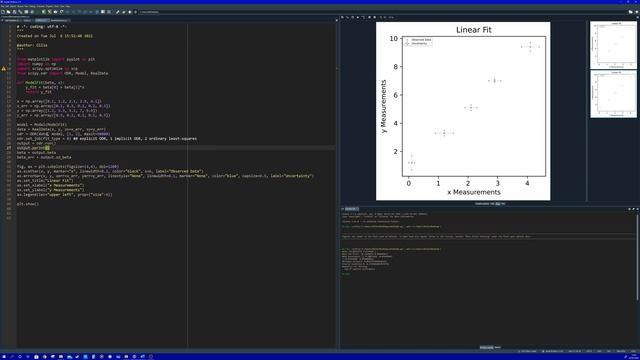Switch to the IPython console bottom tab
Viewport: 640px width, 360px height.
pyautogui.click(x=486, y=347)
